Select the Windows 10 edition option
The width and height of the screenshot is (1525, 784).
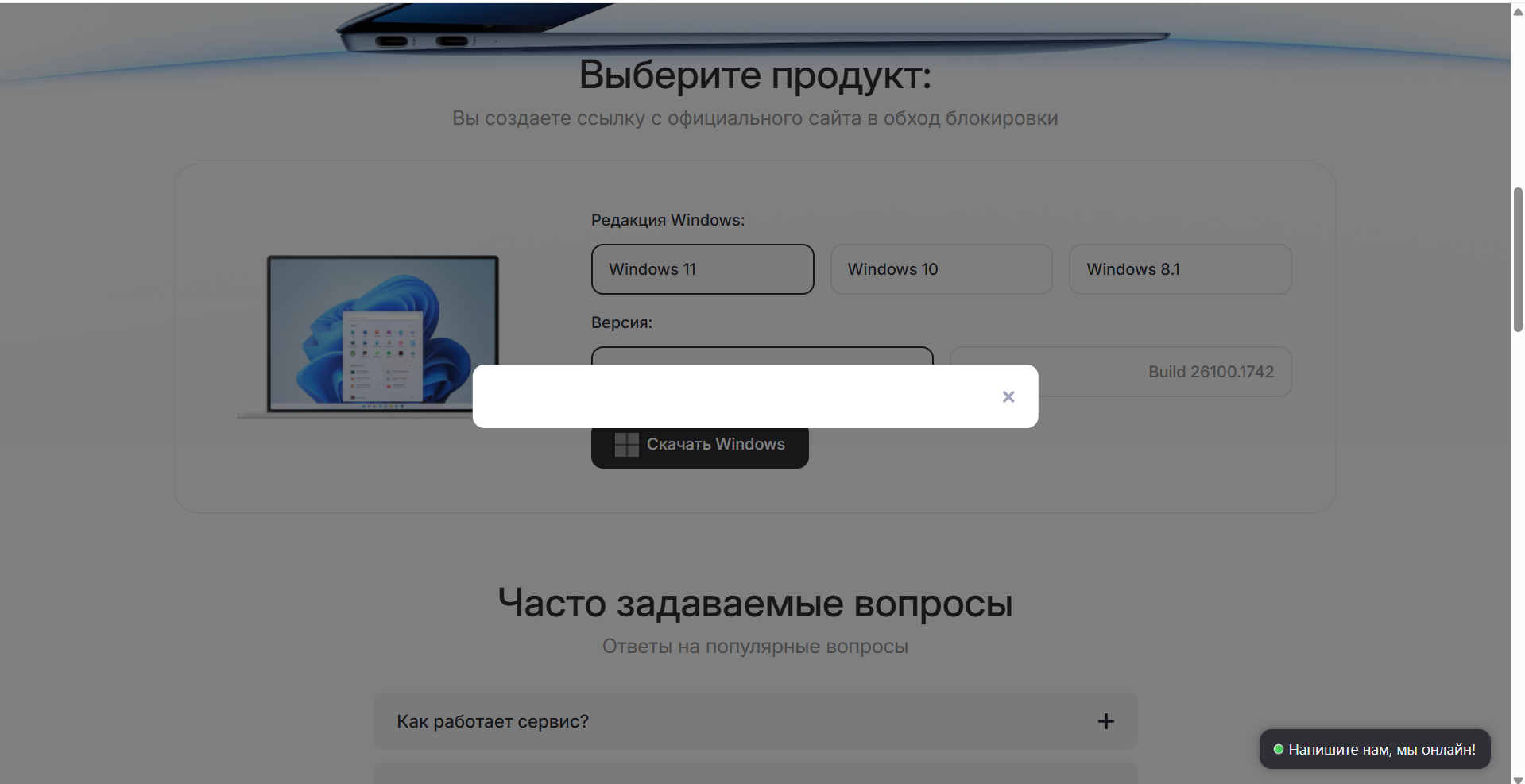(941, 269)
